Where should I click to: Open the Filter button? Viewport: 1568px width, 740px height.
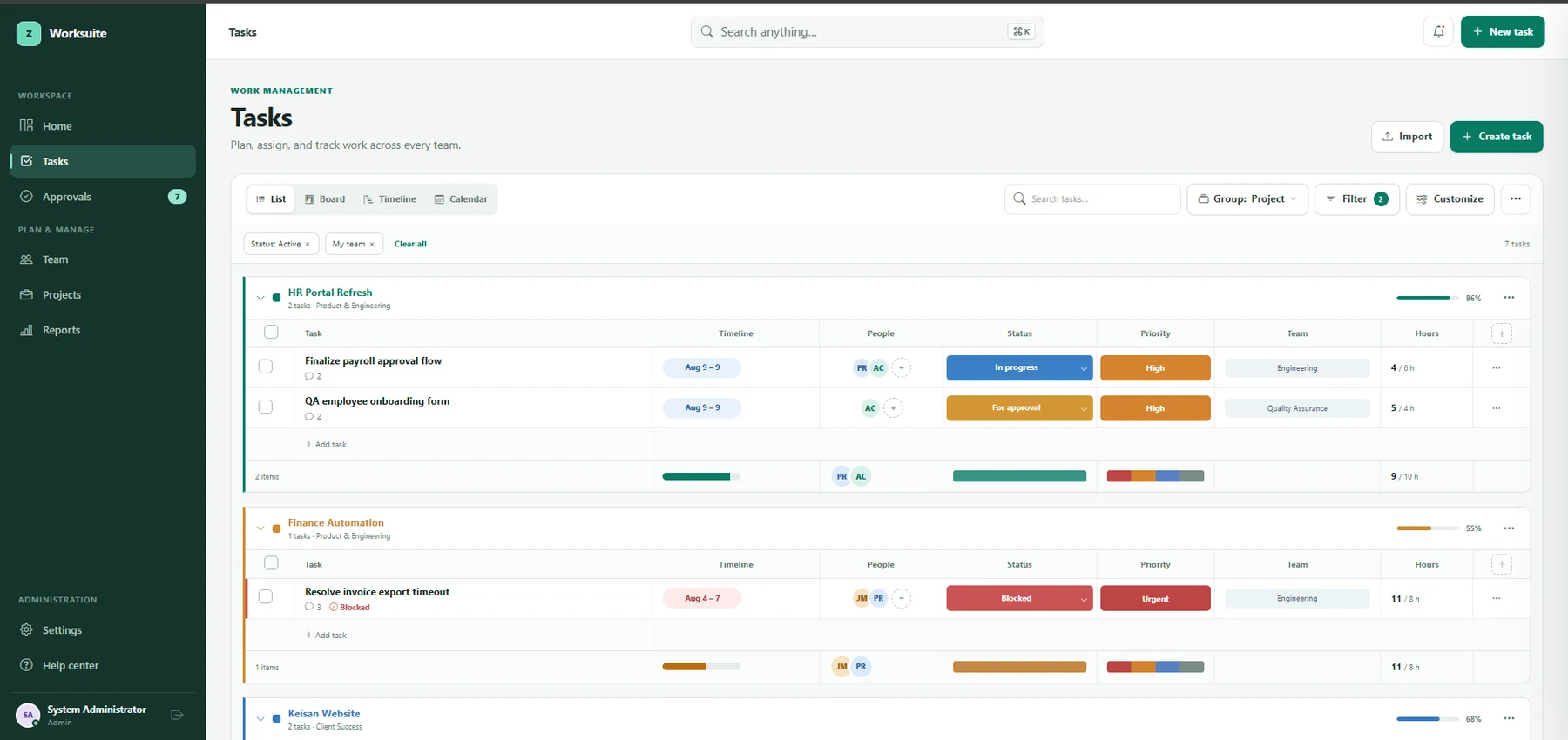[x=1356, y=198]
